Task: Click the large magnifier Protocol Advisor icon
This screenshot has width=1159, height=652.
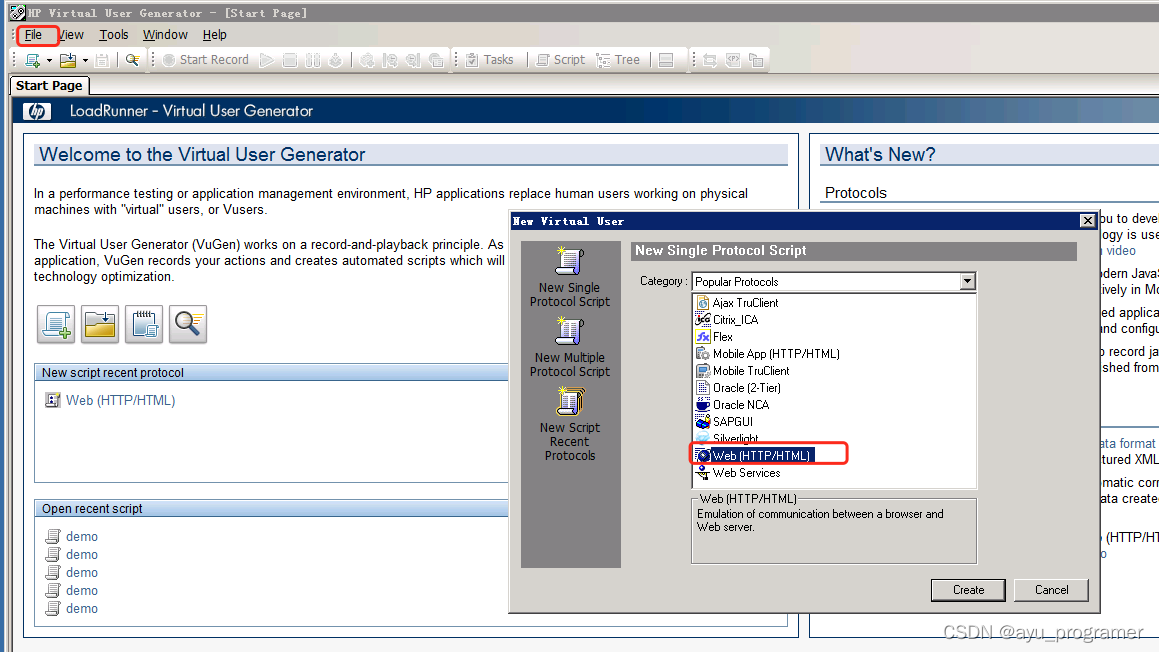Action: (x=188, y=325)
